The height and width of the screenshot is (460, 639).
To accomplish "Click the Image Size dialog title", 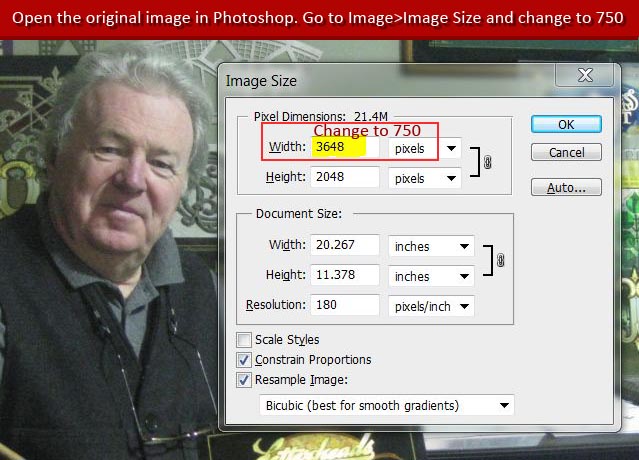I will click(x=261, y=81).
